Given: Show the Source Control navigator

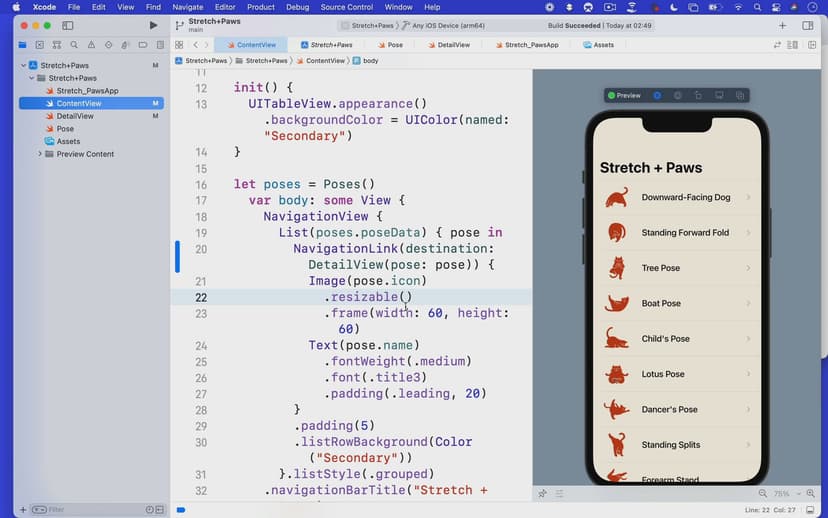Looking at the screenshot, I should (x=39, y=45).
